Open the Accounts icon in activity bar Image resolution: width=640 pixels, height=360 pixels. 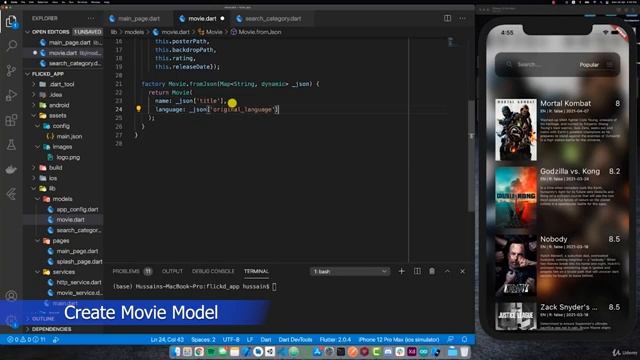click(x=11, y=296)
